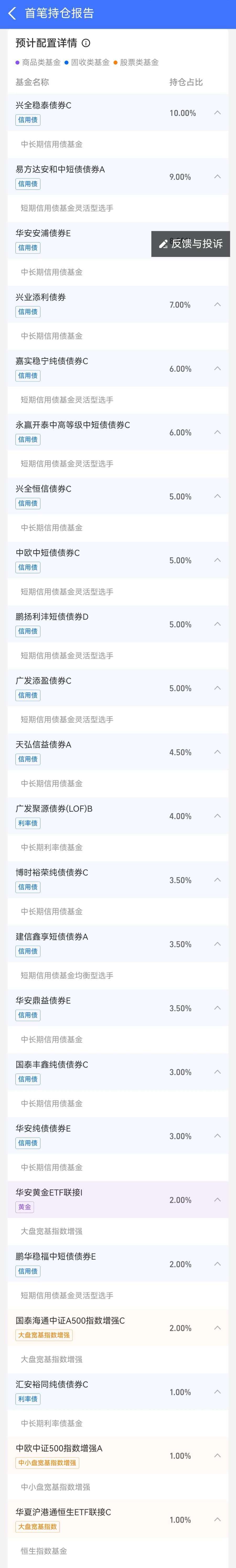Tap the back arrow icon
The height and width of the screenshot is (1568, 236).
coord(12,13)
